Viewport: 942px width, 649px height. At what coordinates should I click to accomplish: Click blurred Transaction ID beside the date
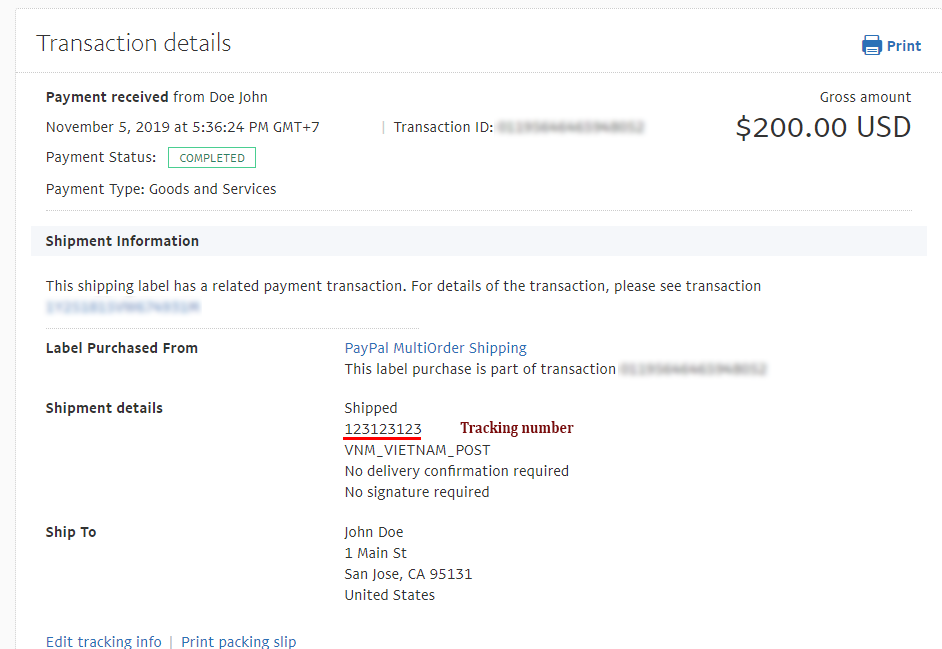570,127
